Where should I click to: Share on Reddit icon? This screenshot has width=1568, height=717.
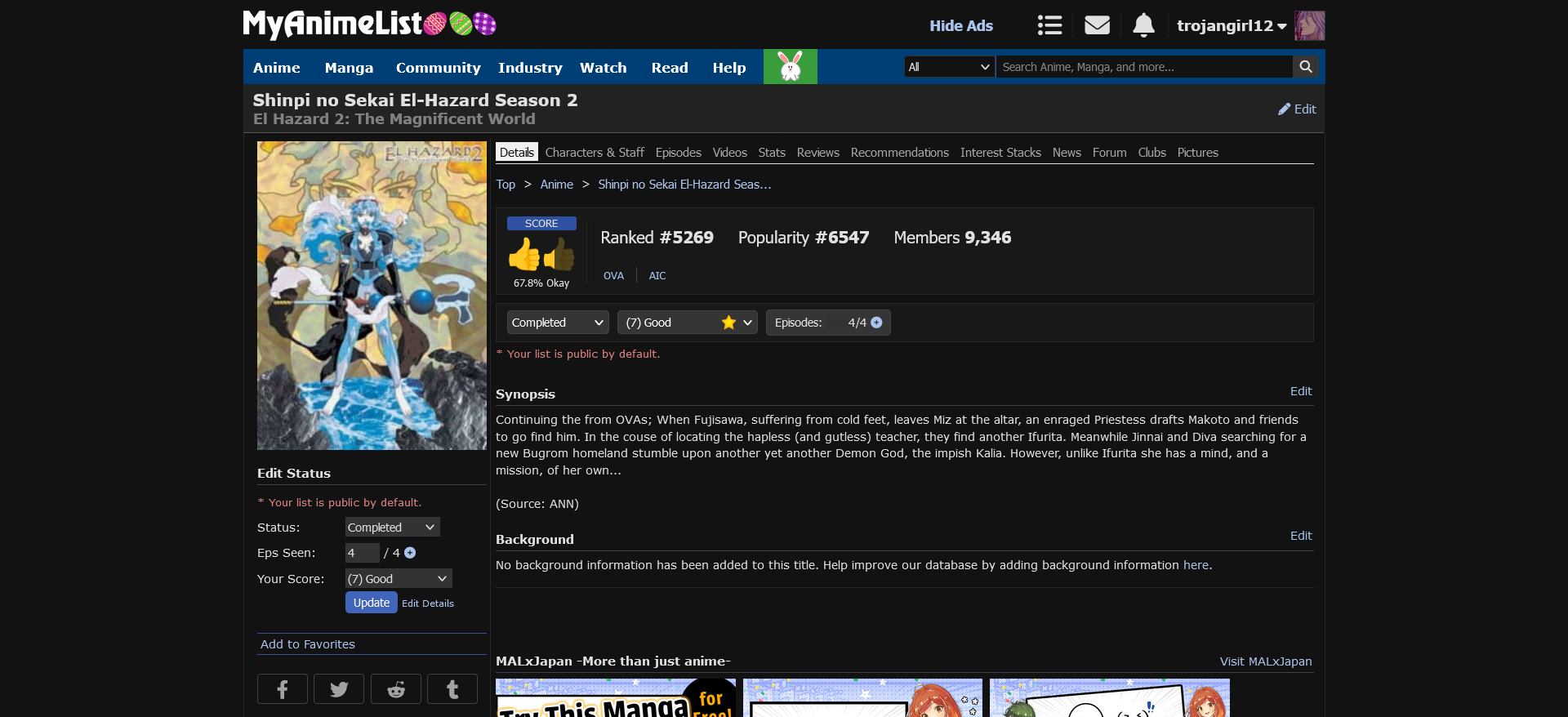(396, 689)
